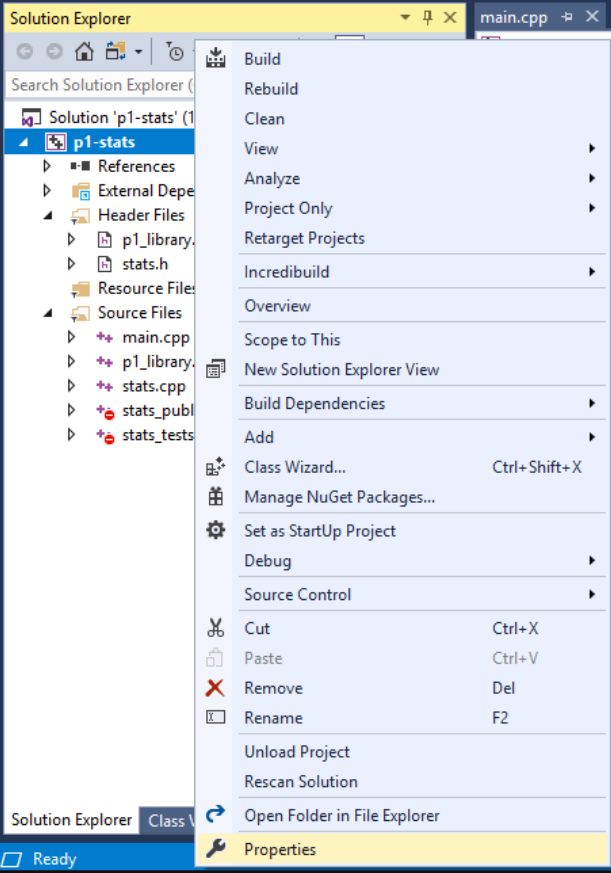This screenshot has height=873, width=611.
Task: Pin the Solution Explorer with auto-hide pushpin
Action: pos(428,18)
